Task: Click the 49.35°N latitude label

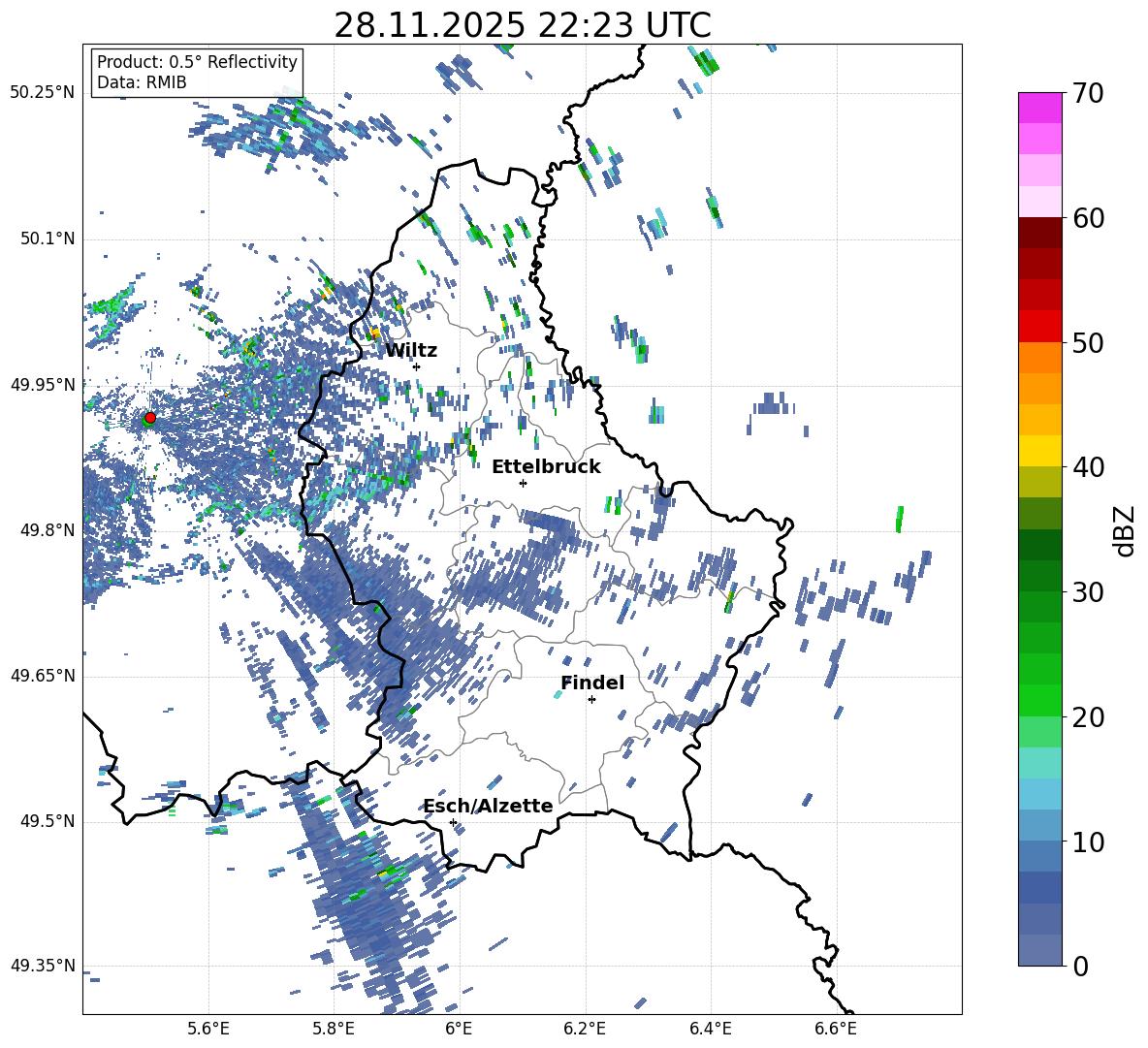Action: [x=43, y=966]
